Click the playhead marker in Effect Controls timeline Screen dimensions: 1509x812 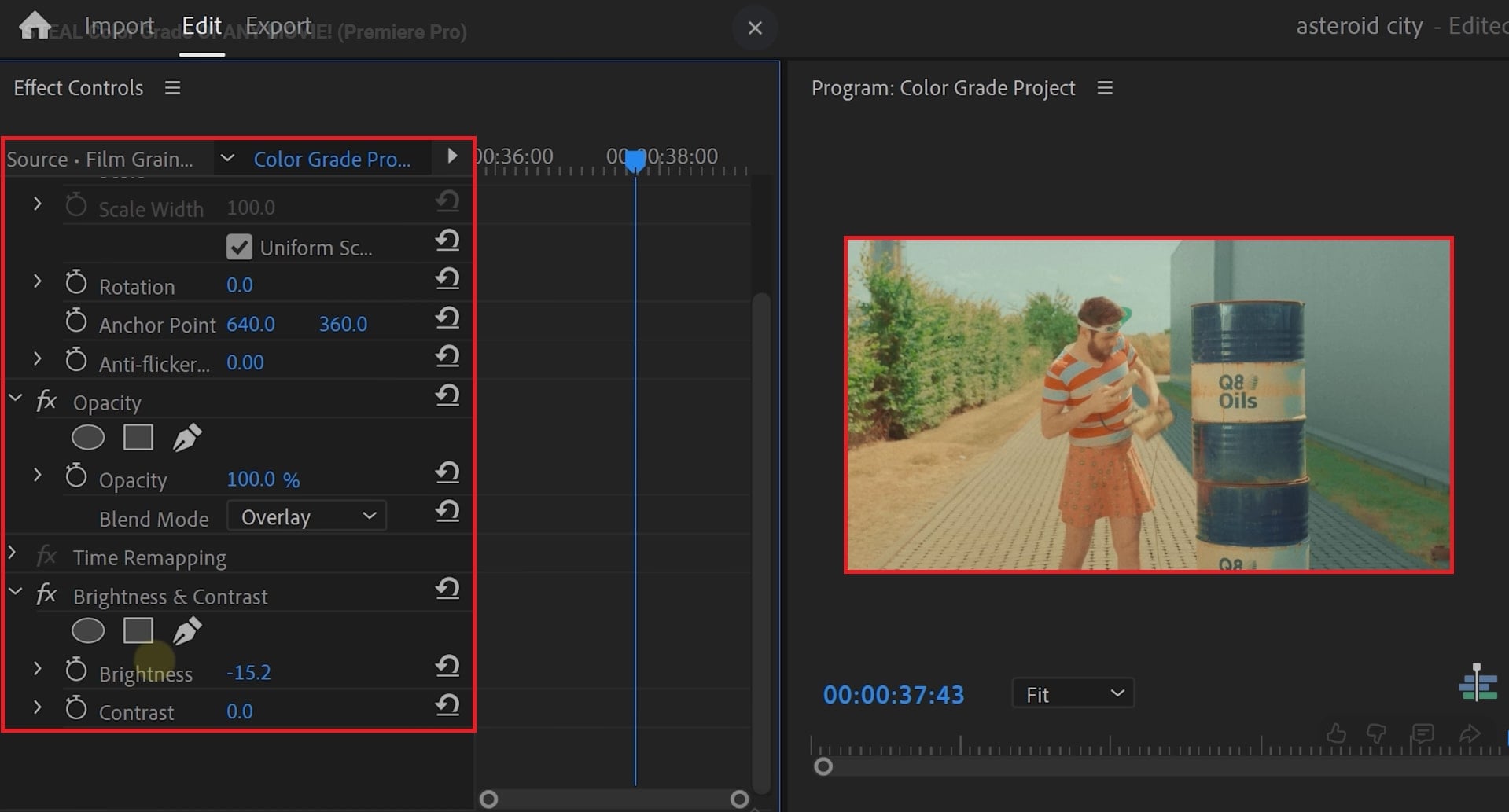(x=635, y=160)
